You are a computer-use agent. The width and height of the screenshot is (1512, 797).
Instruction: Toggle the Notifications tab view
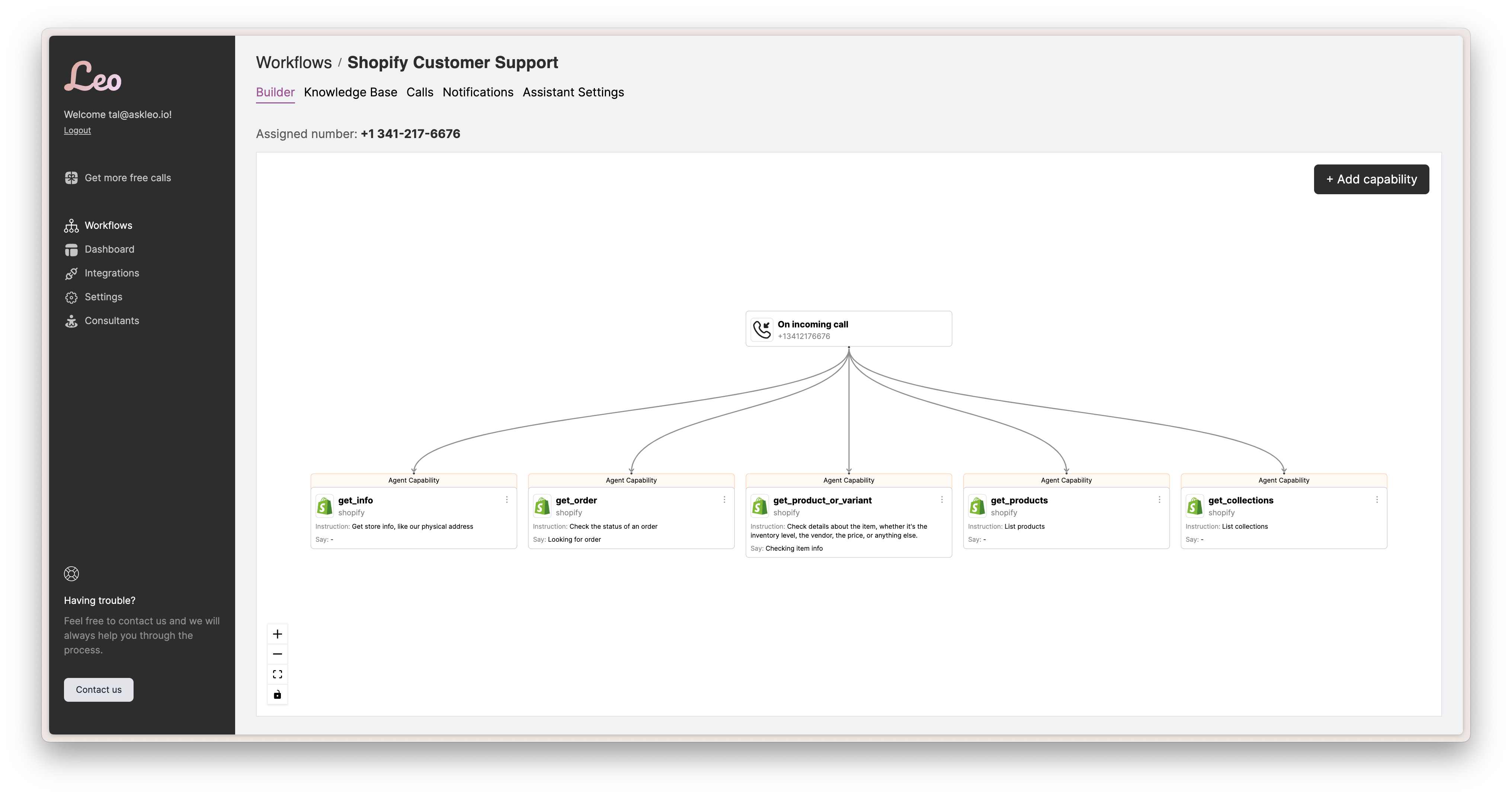478,92
